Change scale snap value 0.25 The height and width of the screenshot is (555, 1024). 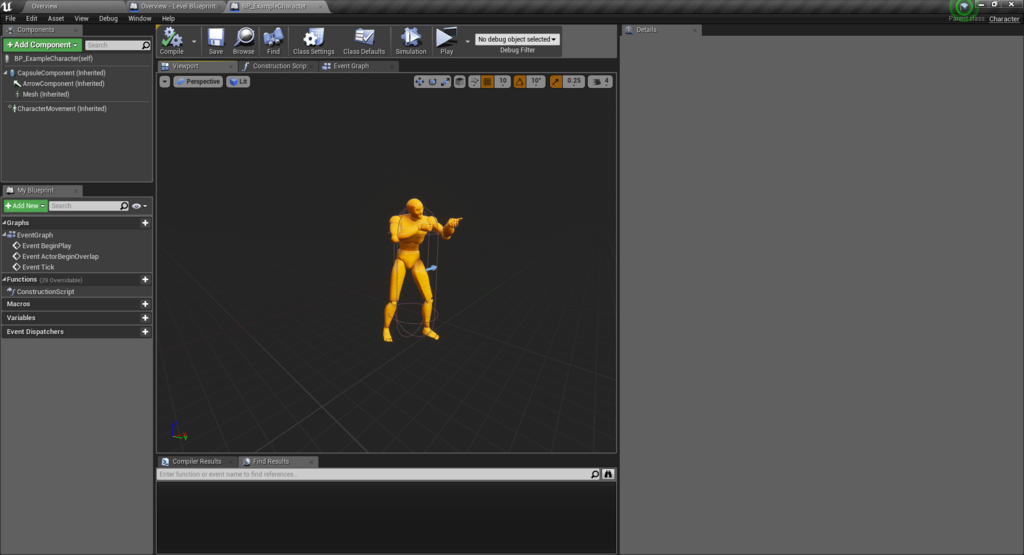pos(573,82)
